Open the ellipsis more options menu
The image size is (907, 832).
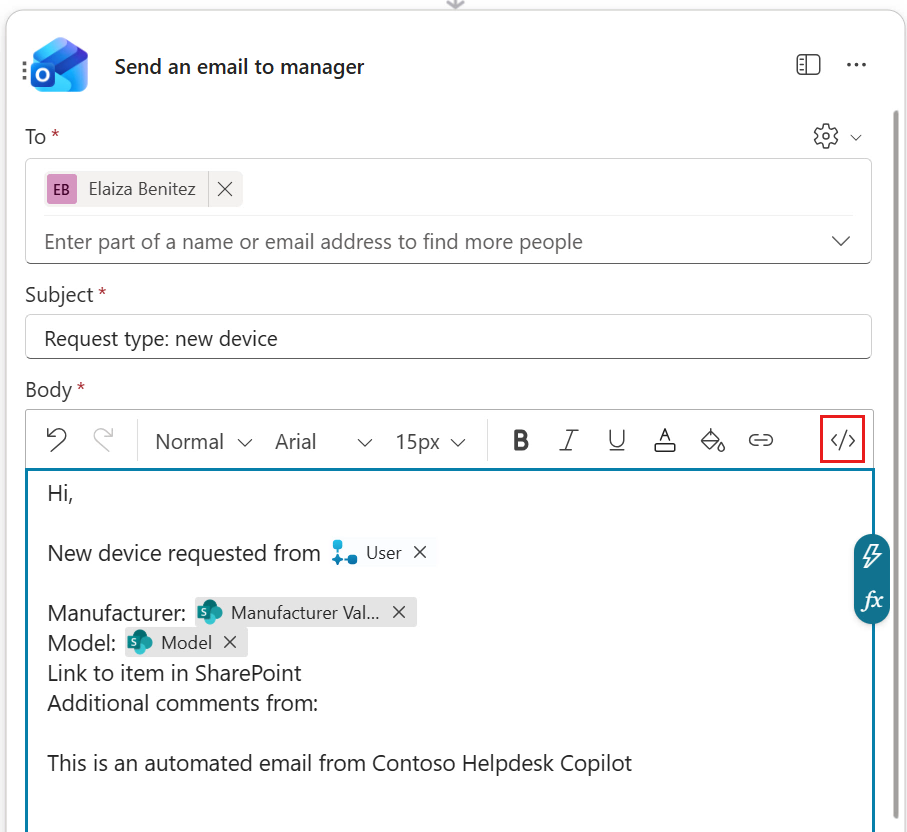[857, 64]
